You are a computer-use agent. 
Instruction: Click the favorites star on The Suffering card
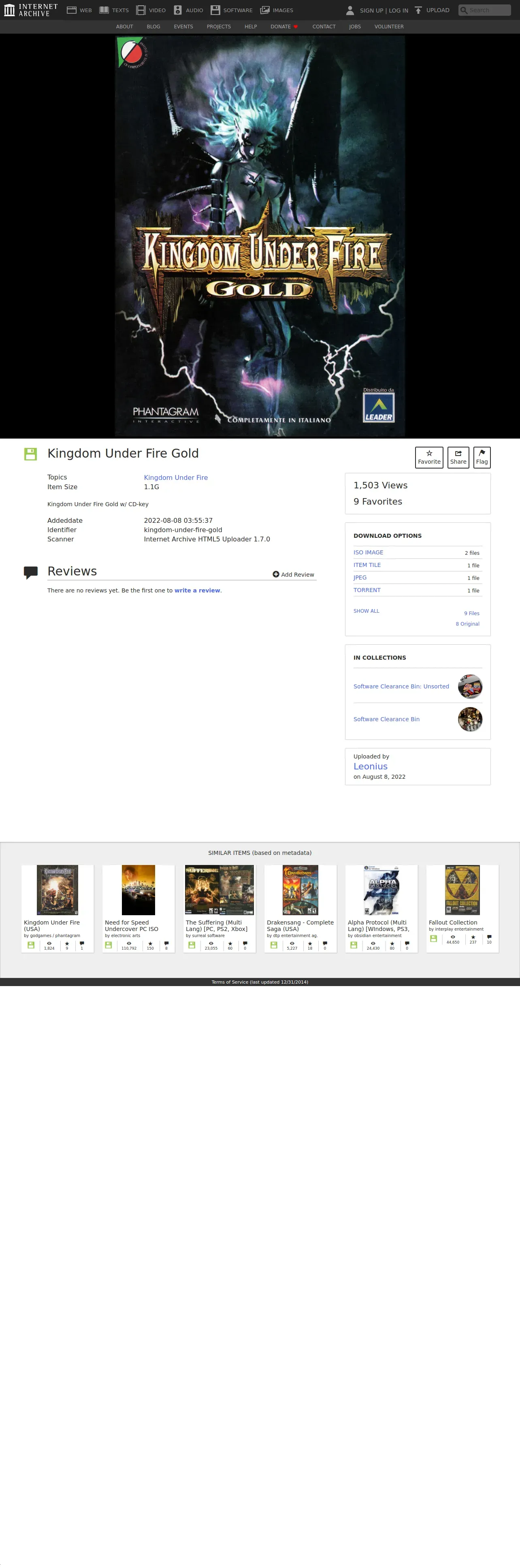[230, 943]
